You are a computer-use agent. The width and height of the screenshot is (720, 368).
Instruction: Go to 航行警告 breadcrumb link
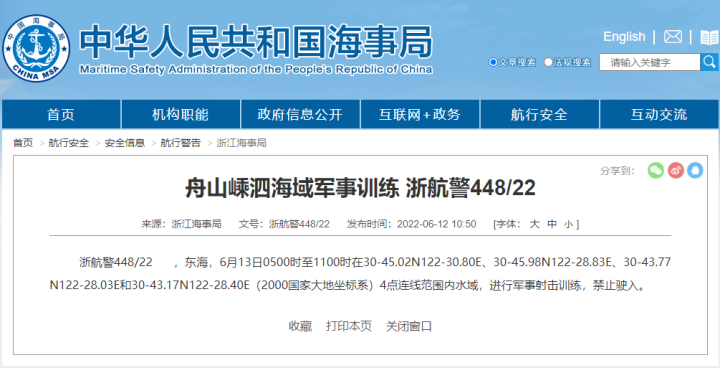click(x=180, y=143)
